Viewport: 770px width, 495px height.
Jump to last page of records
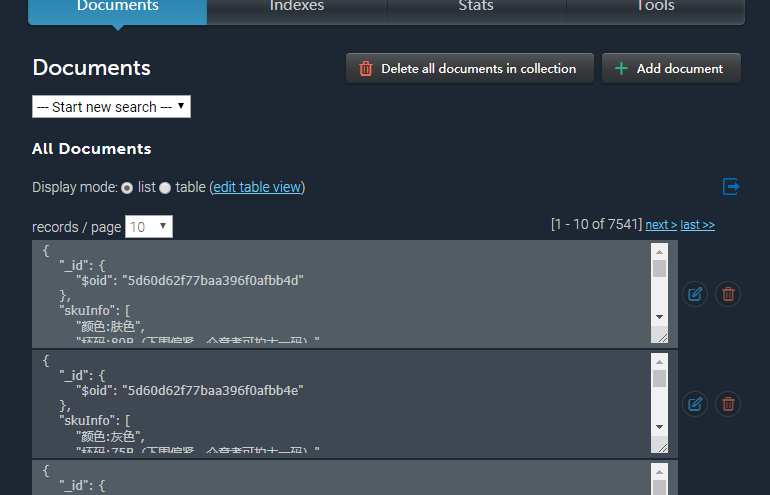pos(697,225)
